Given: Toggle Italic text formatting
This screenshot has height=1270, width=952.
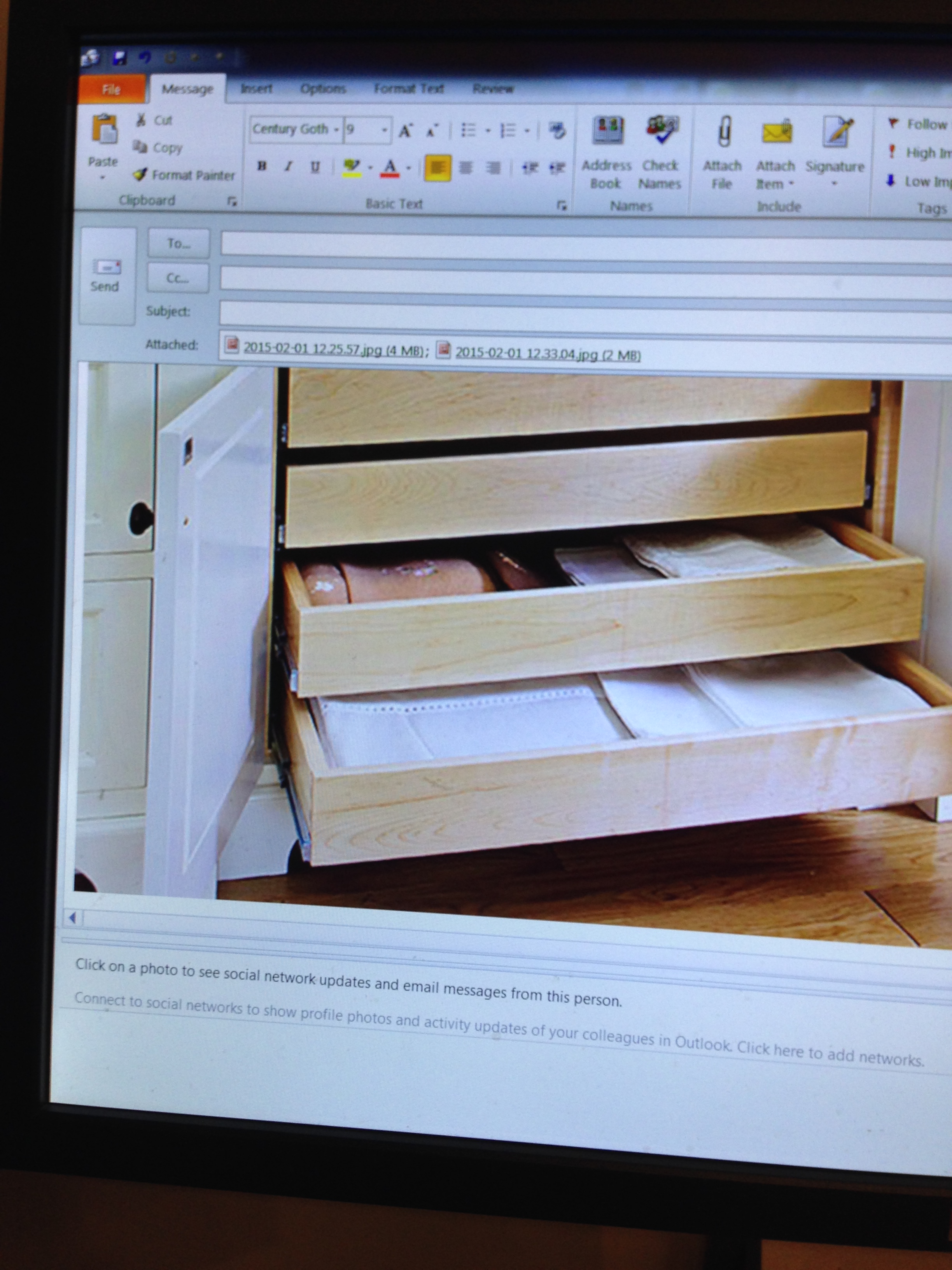Looking at the screenshot, I should tap(288, 167).
